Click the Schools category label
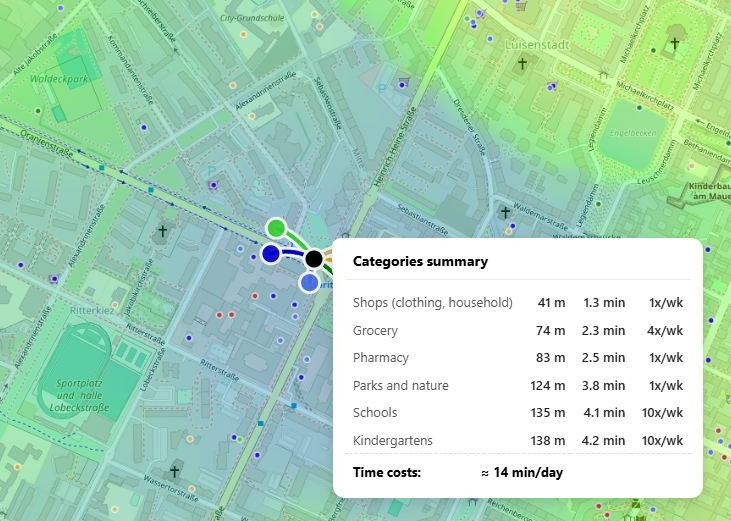Image resolution: width=731 pixels, height=521 pixels. 375,412
